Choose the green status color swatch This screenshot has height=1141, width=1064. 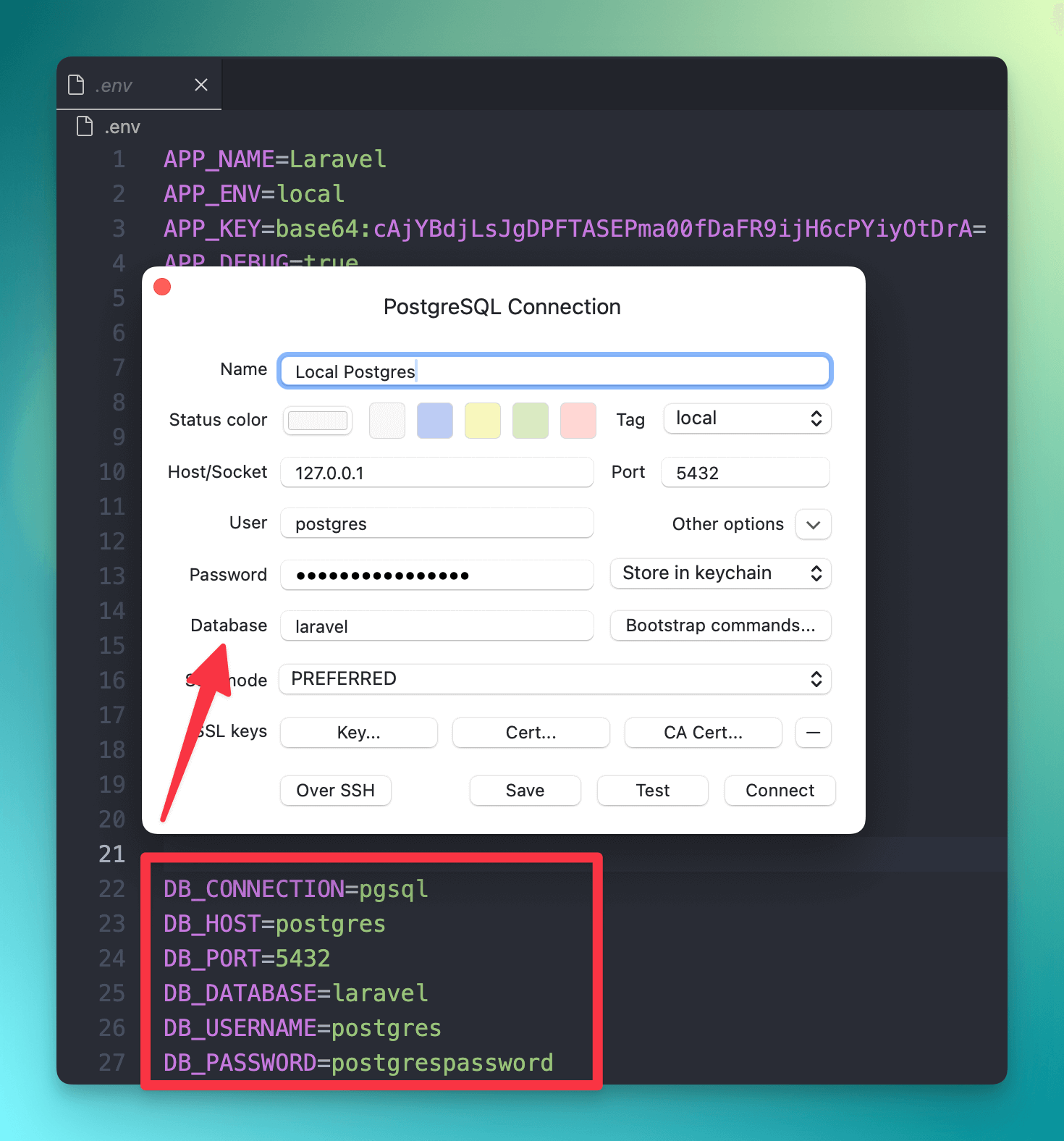531,421
